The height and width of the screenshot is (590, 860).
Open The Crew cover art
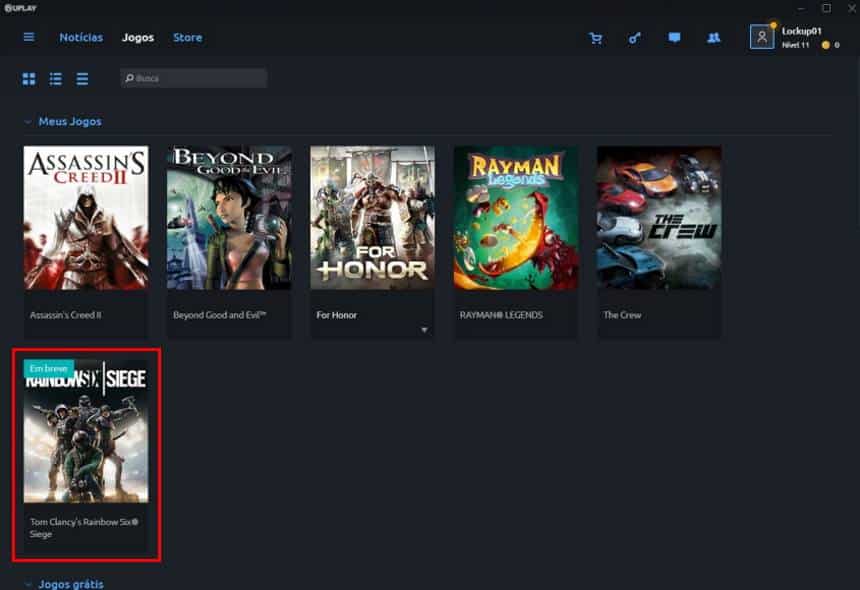659,218
